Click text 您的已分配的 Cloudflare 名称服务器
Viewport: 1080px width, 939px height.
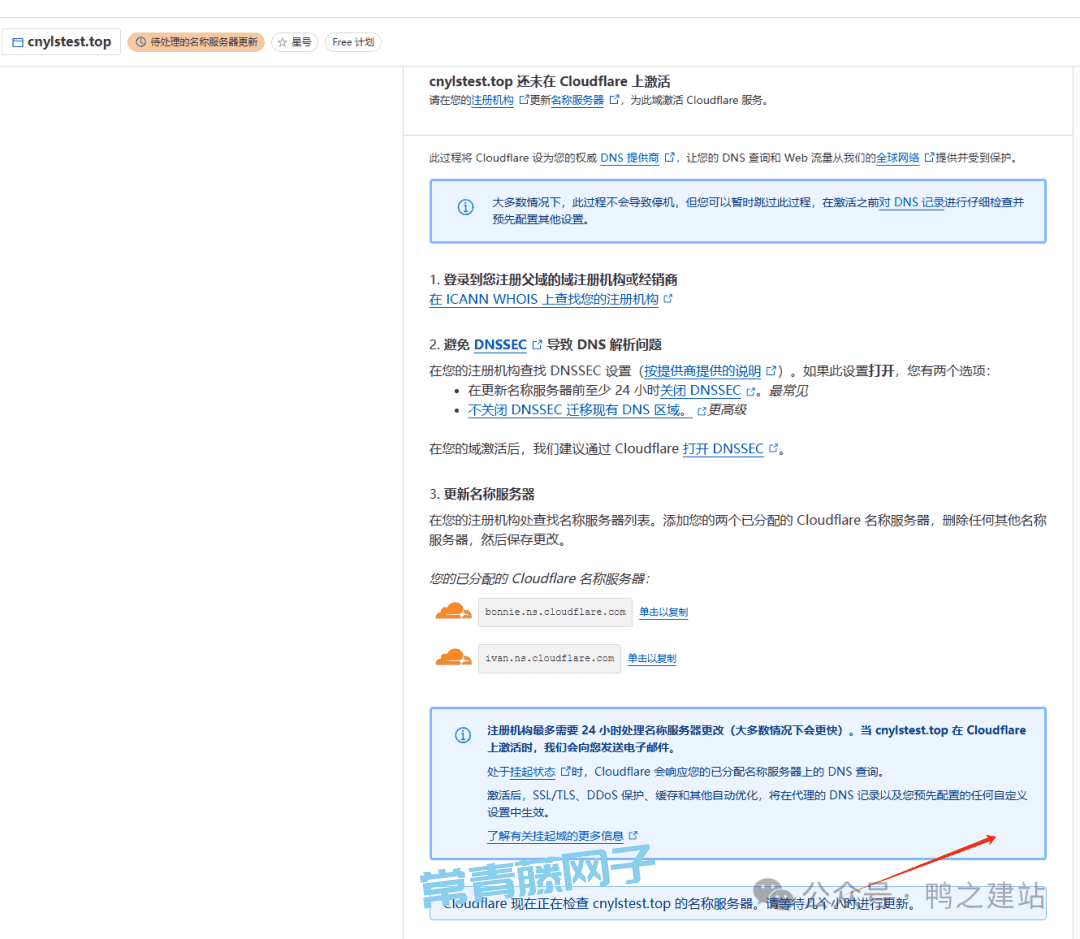point(539,579)
